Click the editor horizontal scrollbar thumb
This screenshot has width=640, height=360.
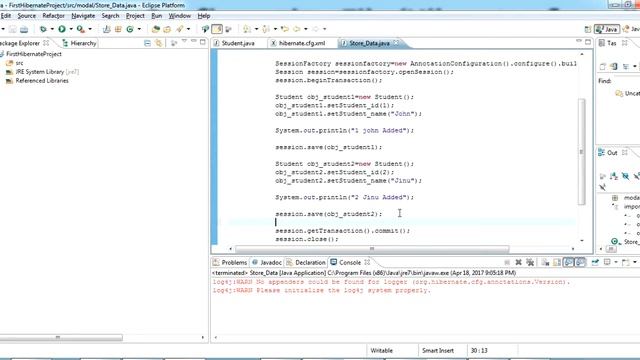372,249
